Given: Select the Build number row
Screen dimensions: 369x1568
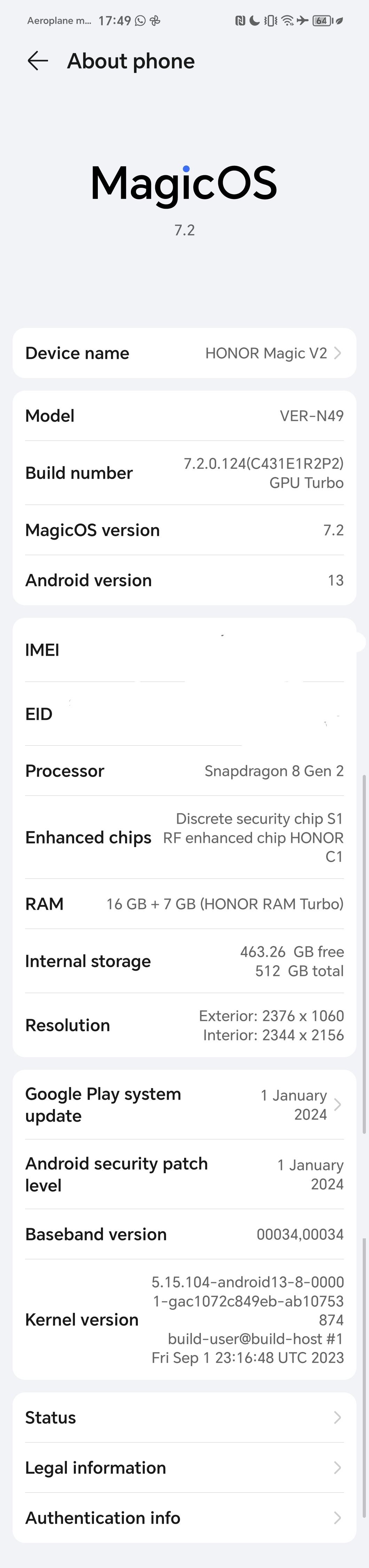Looking at the screenshot, I should [184, 473].
